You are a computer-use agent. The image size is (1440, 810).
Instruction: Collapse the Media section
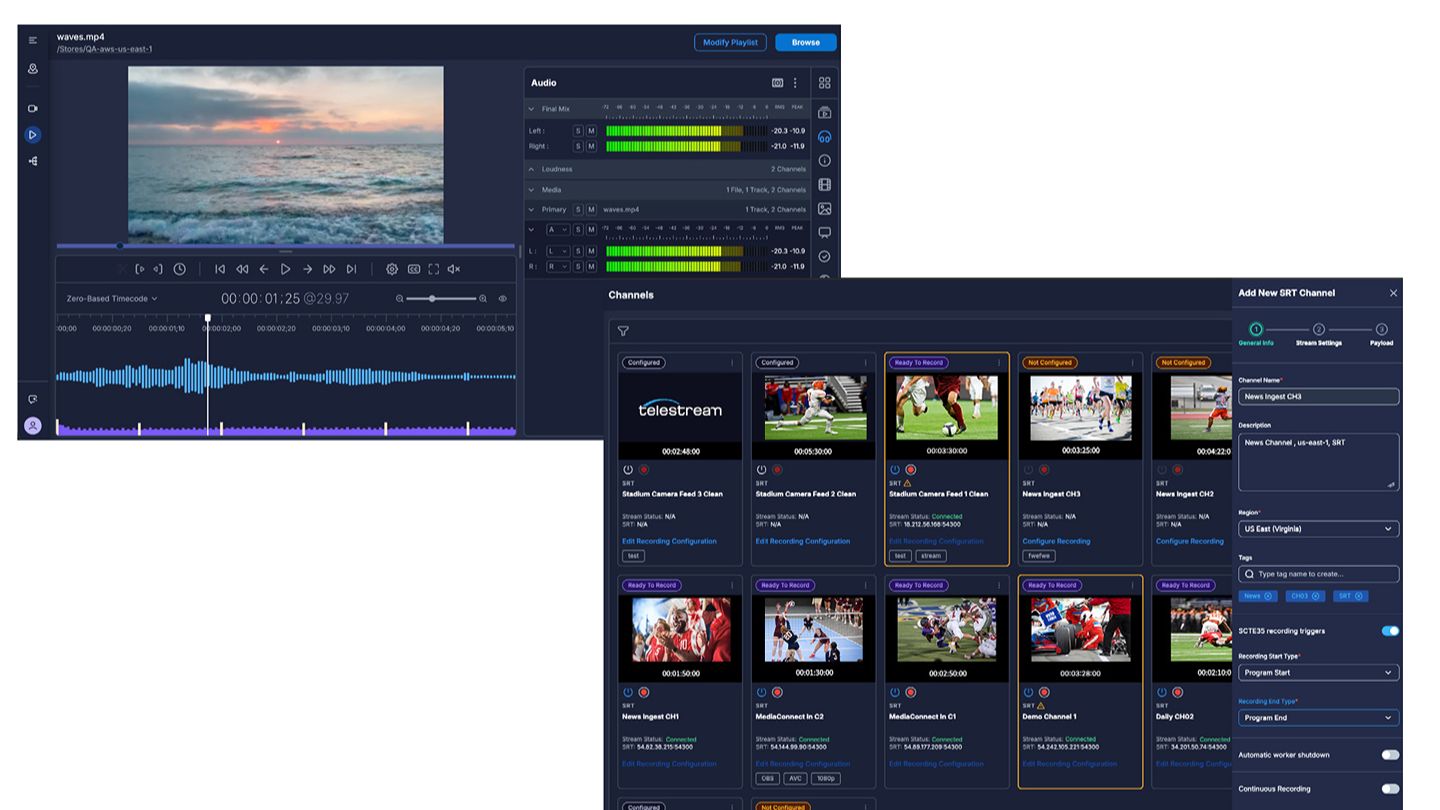pyautogui.click(x=532, y=189)
